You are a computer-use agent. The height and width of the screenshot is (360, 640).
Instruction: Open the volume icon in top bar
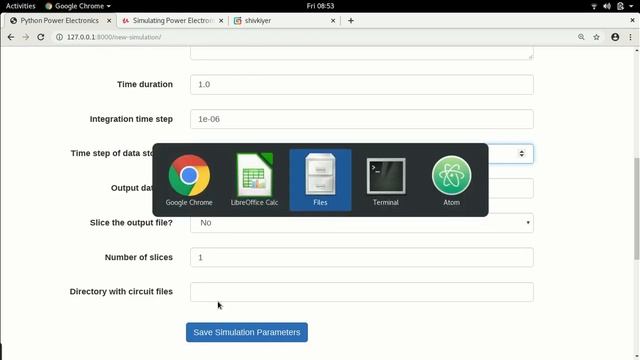607,6
